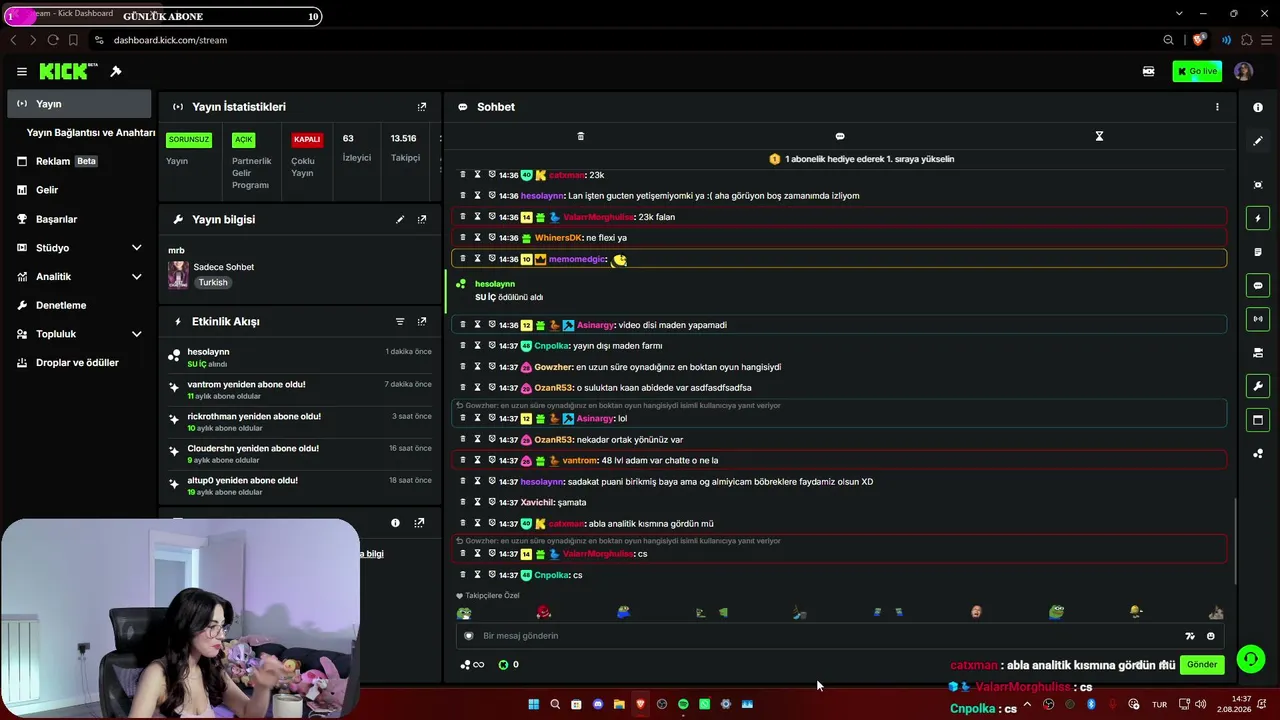Viewport: 1280px width, 720px height.
Task: Click the gift subscription leaderboard banner
Action: click(861, 159)
